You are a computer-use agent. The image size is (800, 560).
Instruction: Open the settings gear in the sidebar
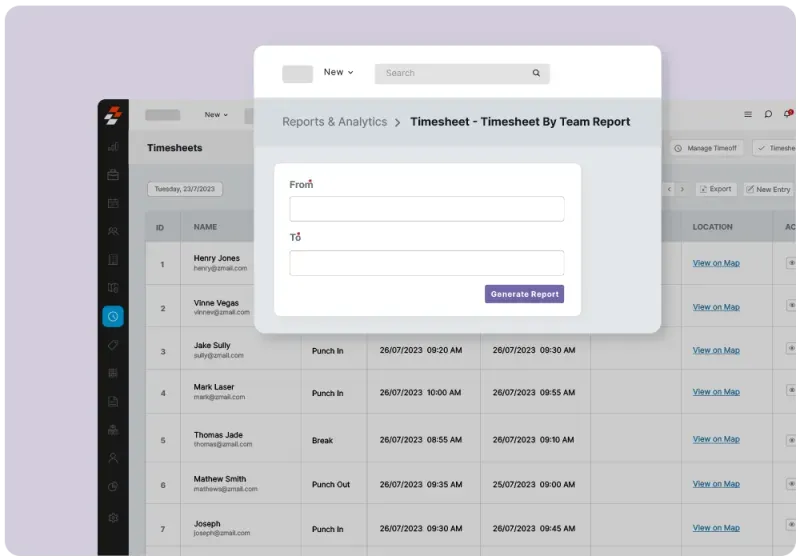(113, 518)
